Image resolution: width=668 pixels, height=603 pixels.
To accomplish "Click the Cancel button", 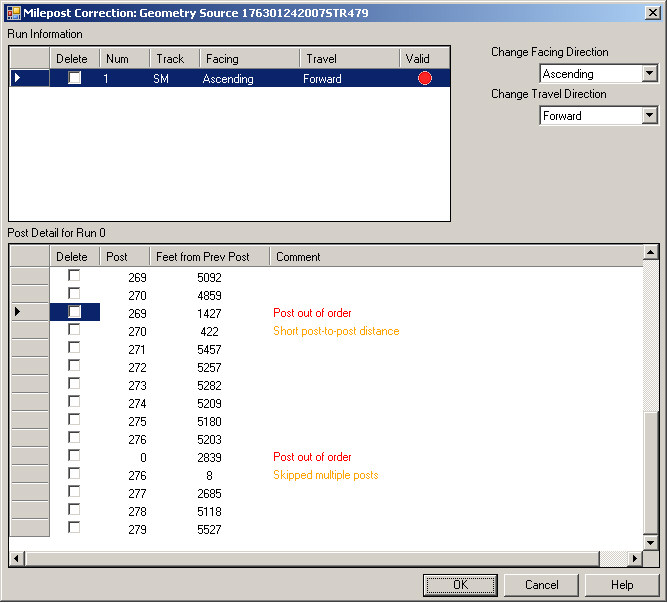I will tap(541, 585).
